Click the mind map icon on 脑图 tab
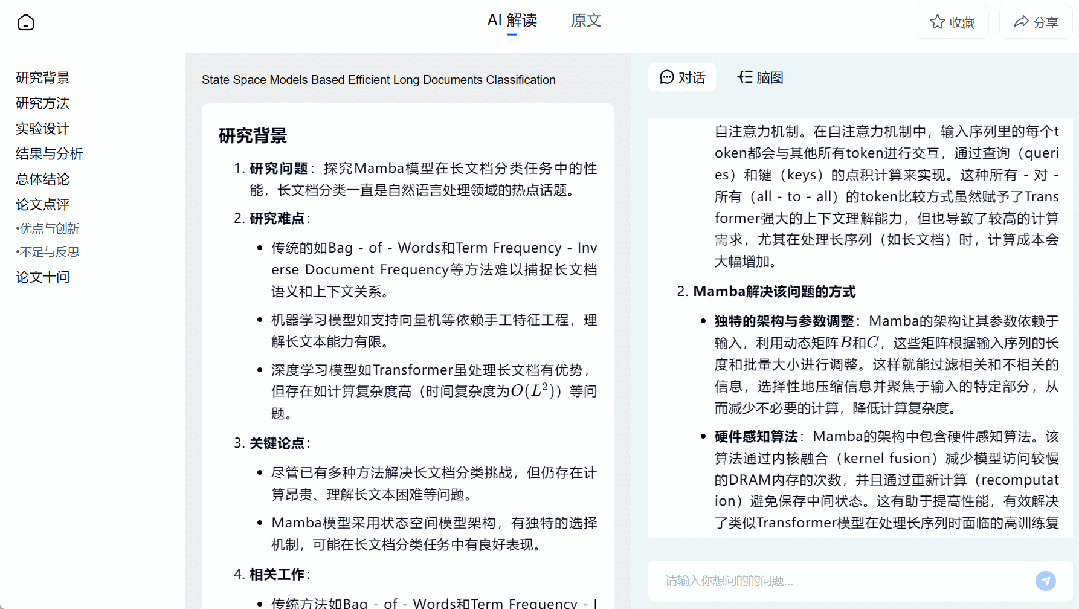This screenshot has height=609, width=1079. tap(745, 76)
